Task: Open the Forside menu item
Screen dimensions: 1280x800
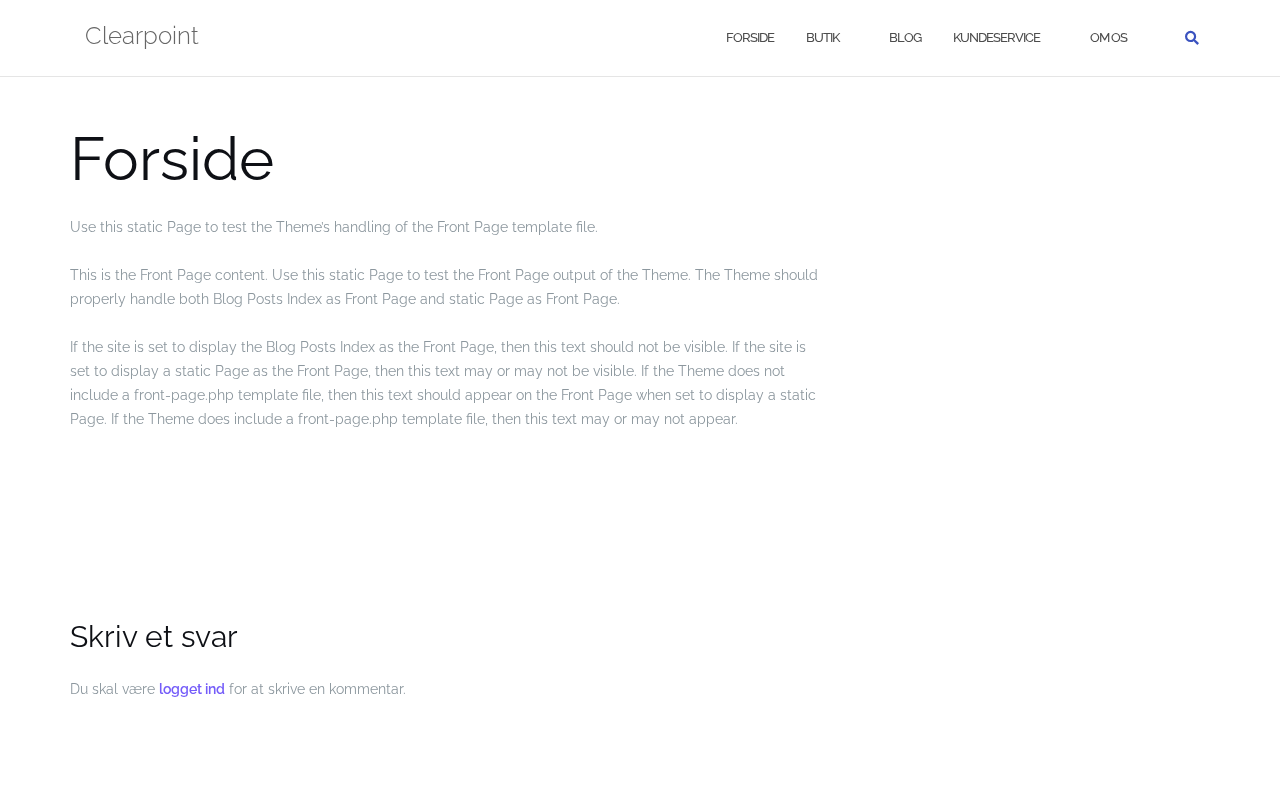Action: (x=750, y=38)
